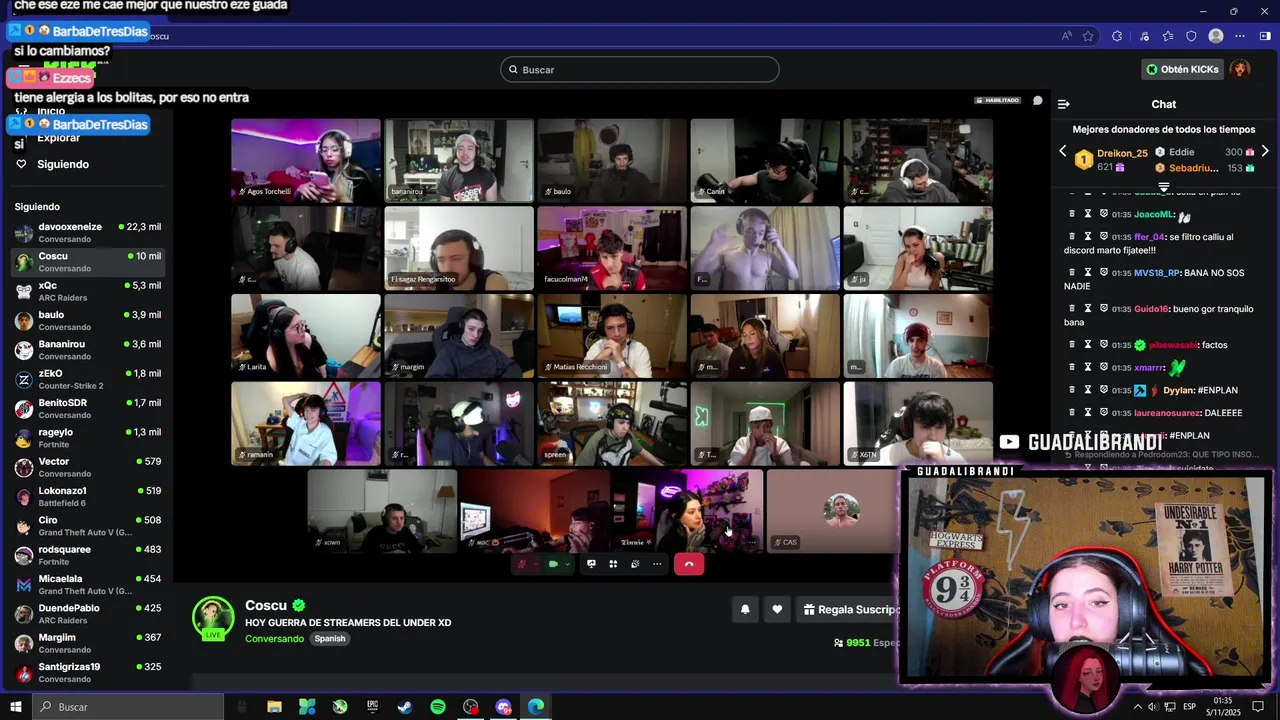Open Windows Start menu
Image resolution: width=1280 pixels, height=720 pixels.
click(16, 707)
